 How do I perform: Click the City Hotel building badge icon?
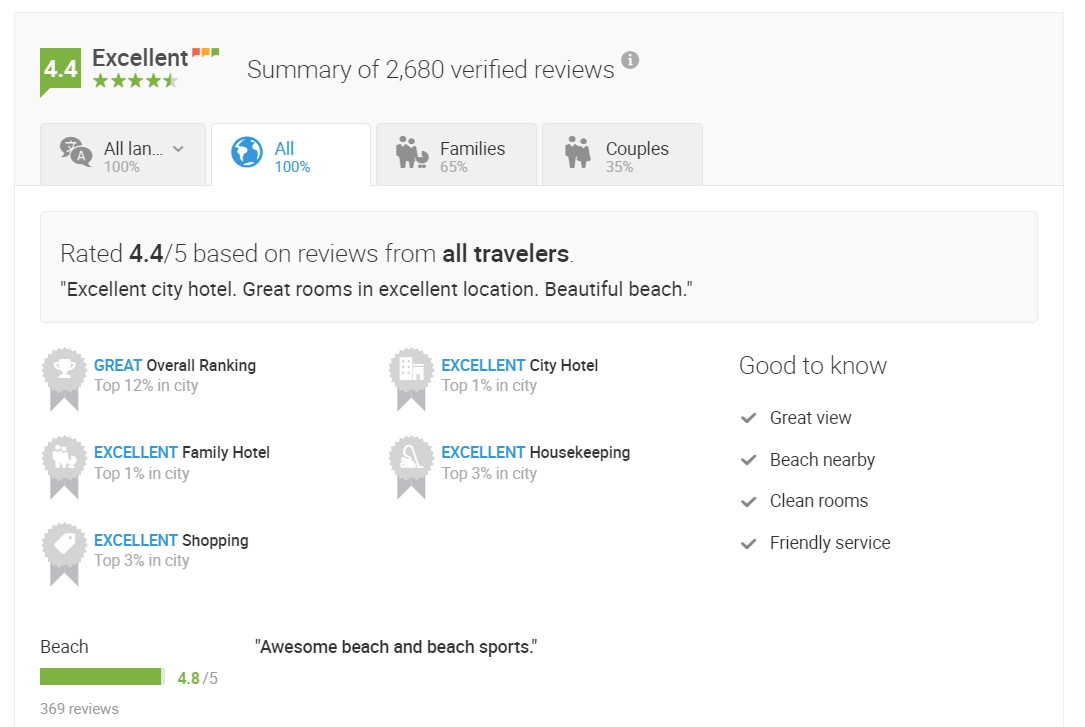click(411, 371)
